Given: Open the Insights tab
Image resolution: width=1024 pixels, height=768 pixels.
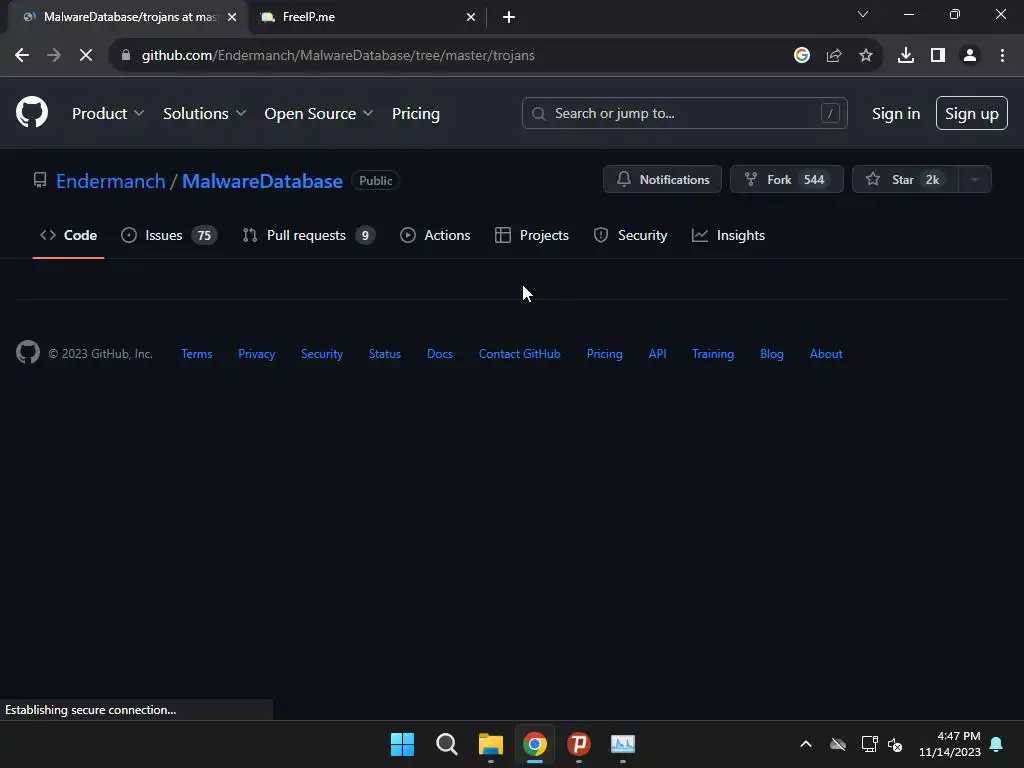Looking at the screenshot, I should (x=728, y=235).
